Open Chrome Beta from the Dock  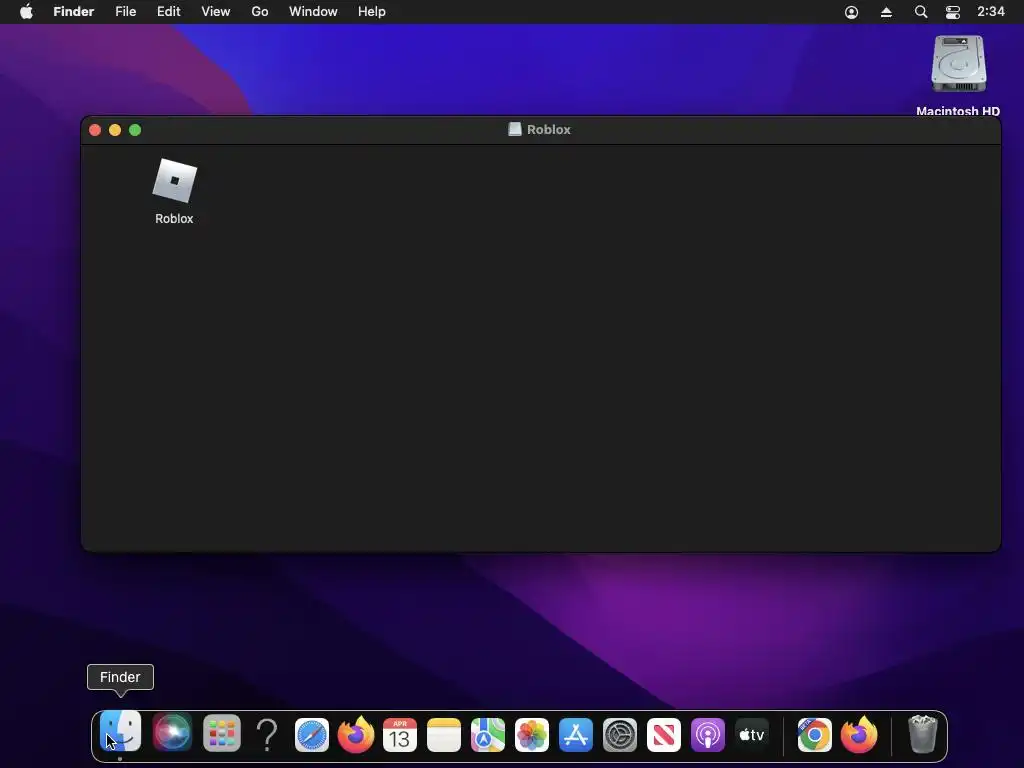[x=814, y=735]
